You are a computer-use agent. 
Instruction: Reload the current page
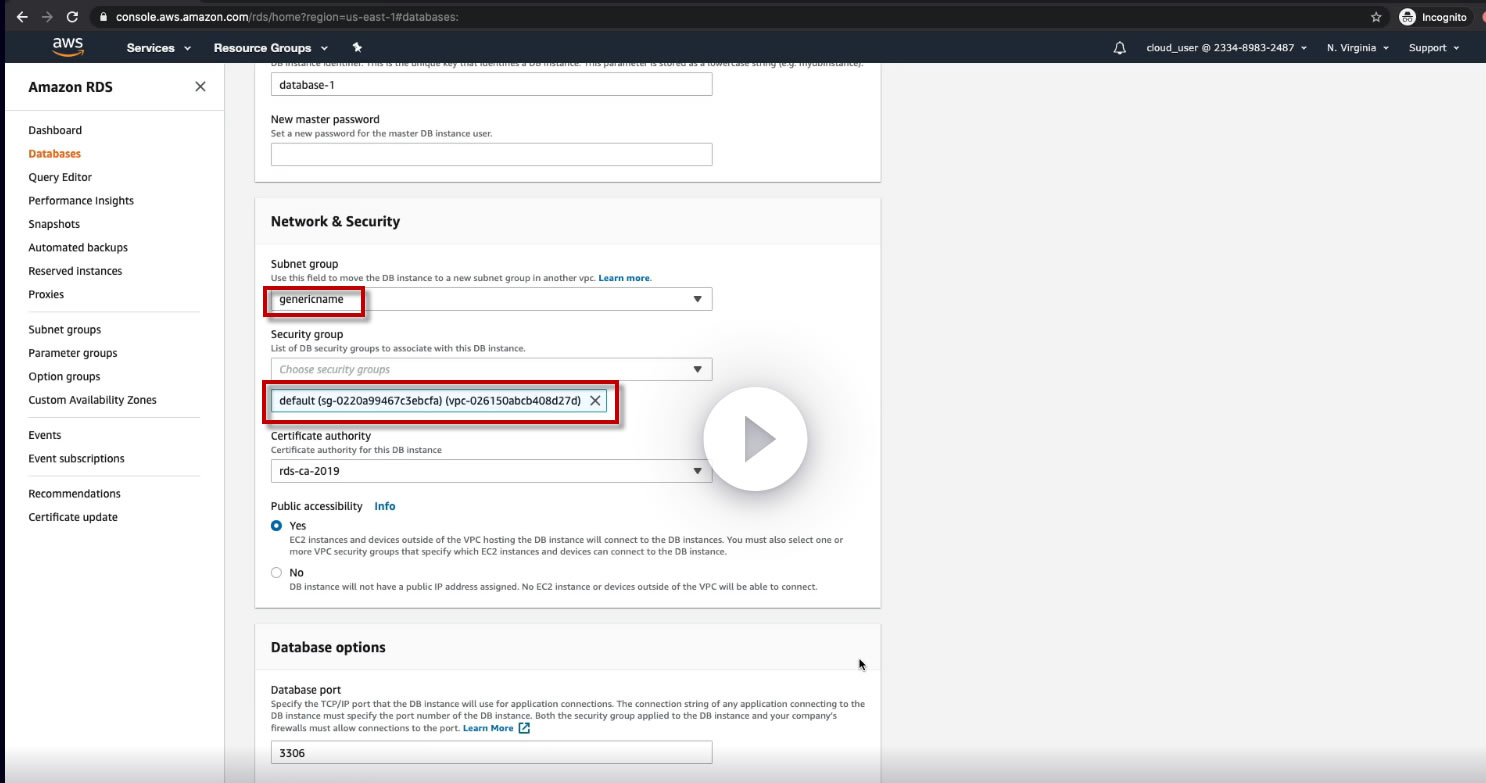click(72, 17)
